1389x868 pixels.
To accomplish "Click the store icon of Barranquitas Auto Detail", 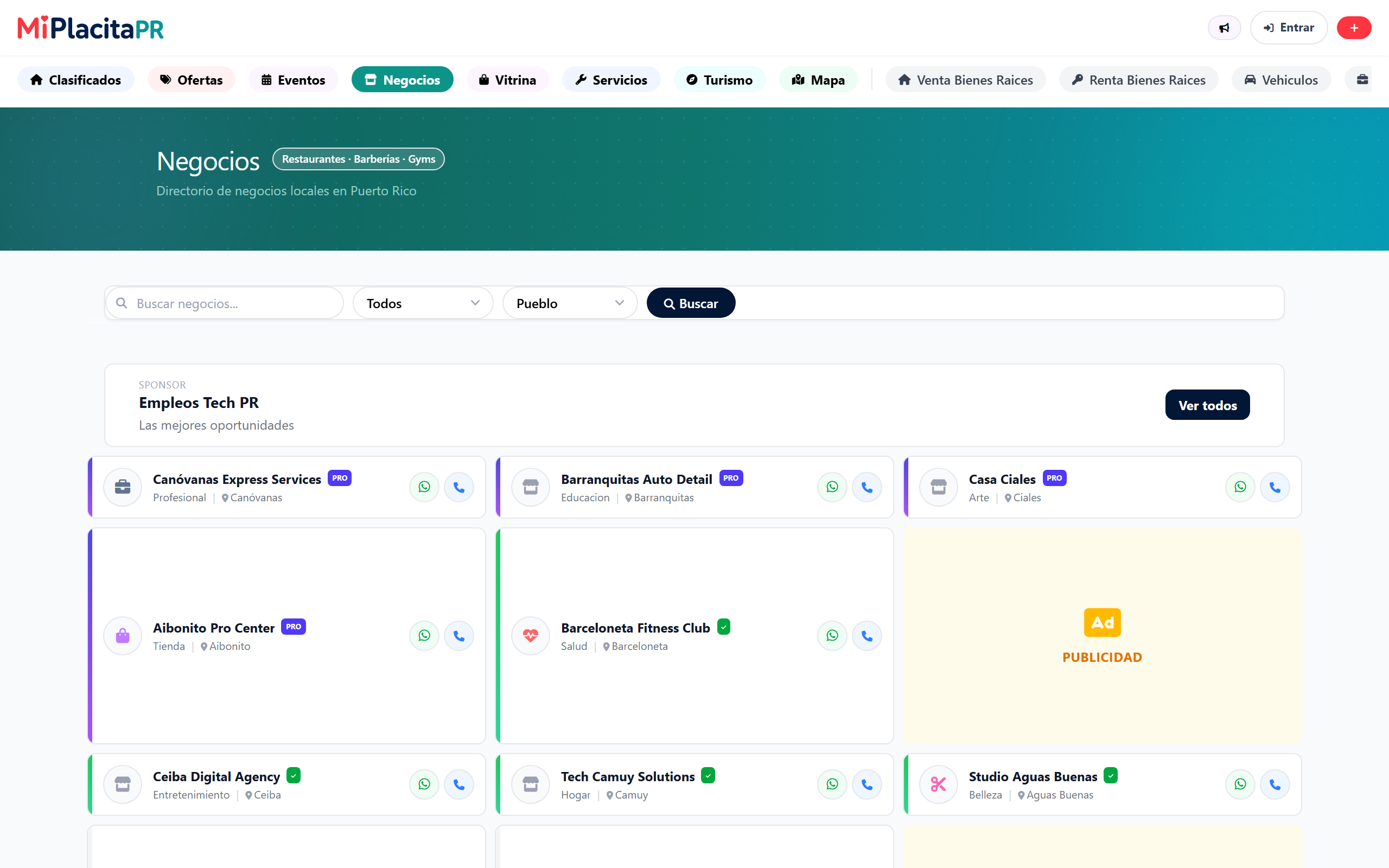I will [x=531, y=487].
